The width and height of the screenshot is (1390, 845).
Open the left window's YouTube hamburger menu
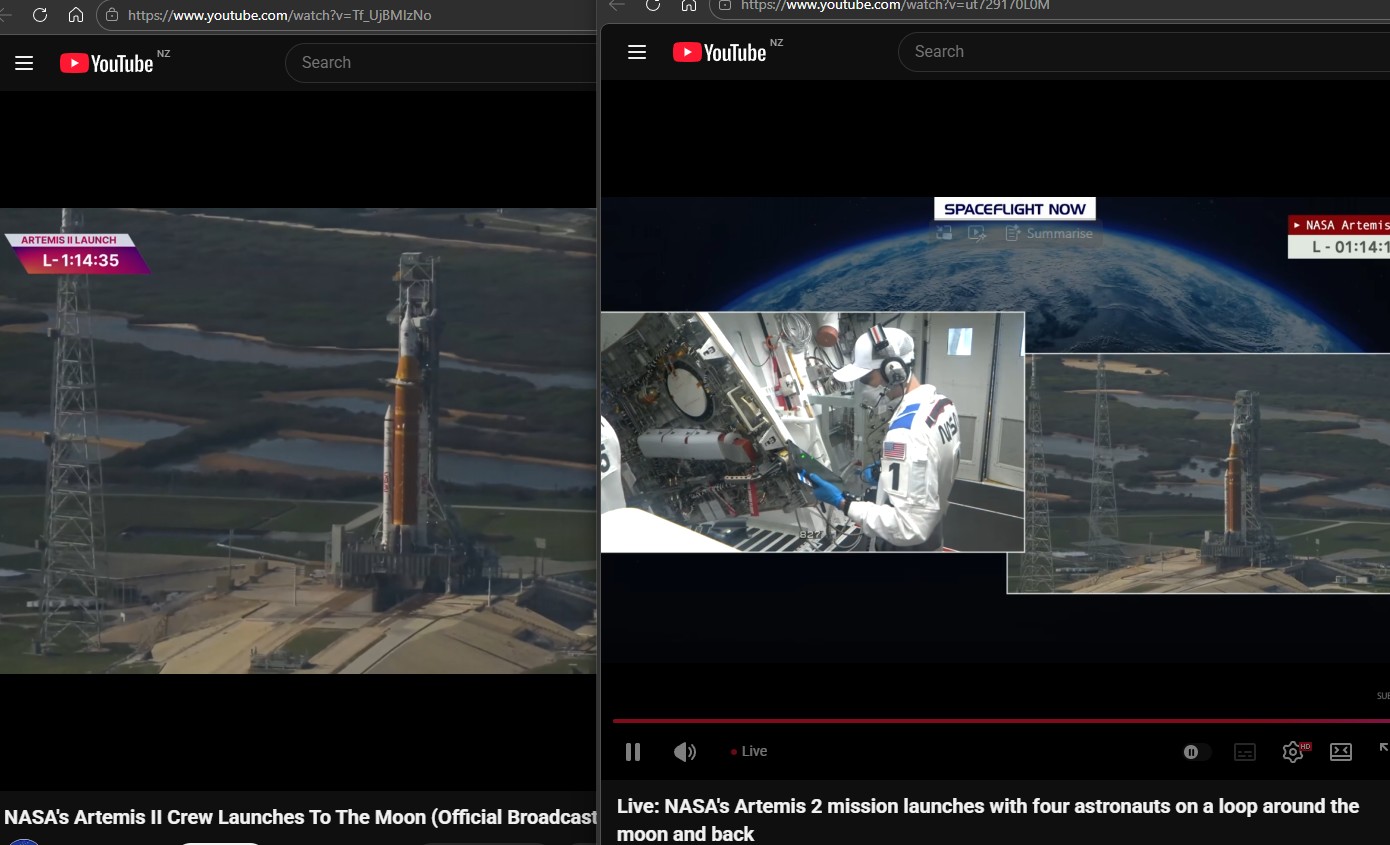click(24, 63)
